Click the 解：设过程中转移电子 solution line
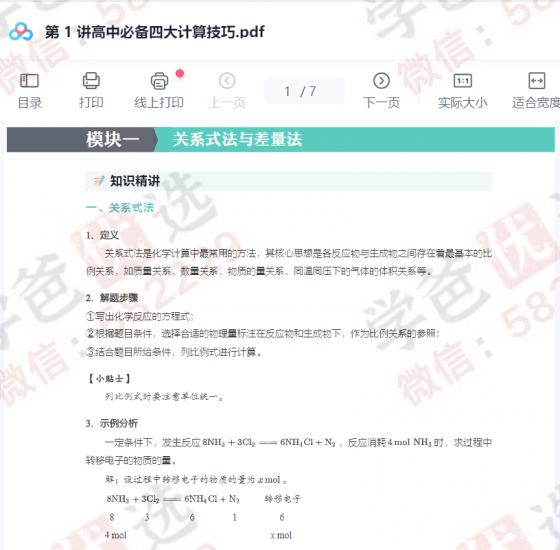The height and width of the screenshot is (550, 560). [x=196, y=480]
